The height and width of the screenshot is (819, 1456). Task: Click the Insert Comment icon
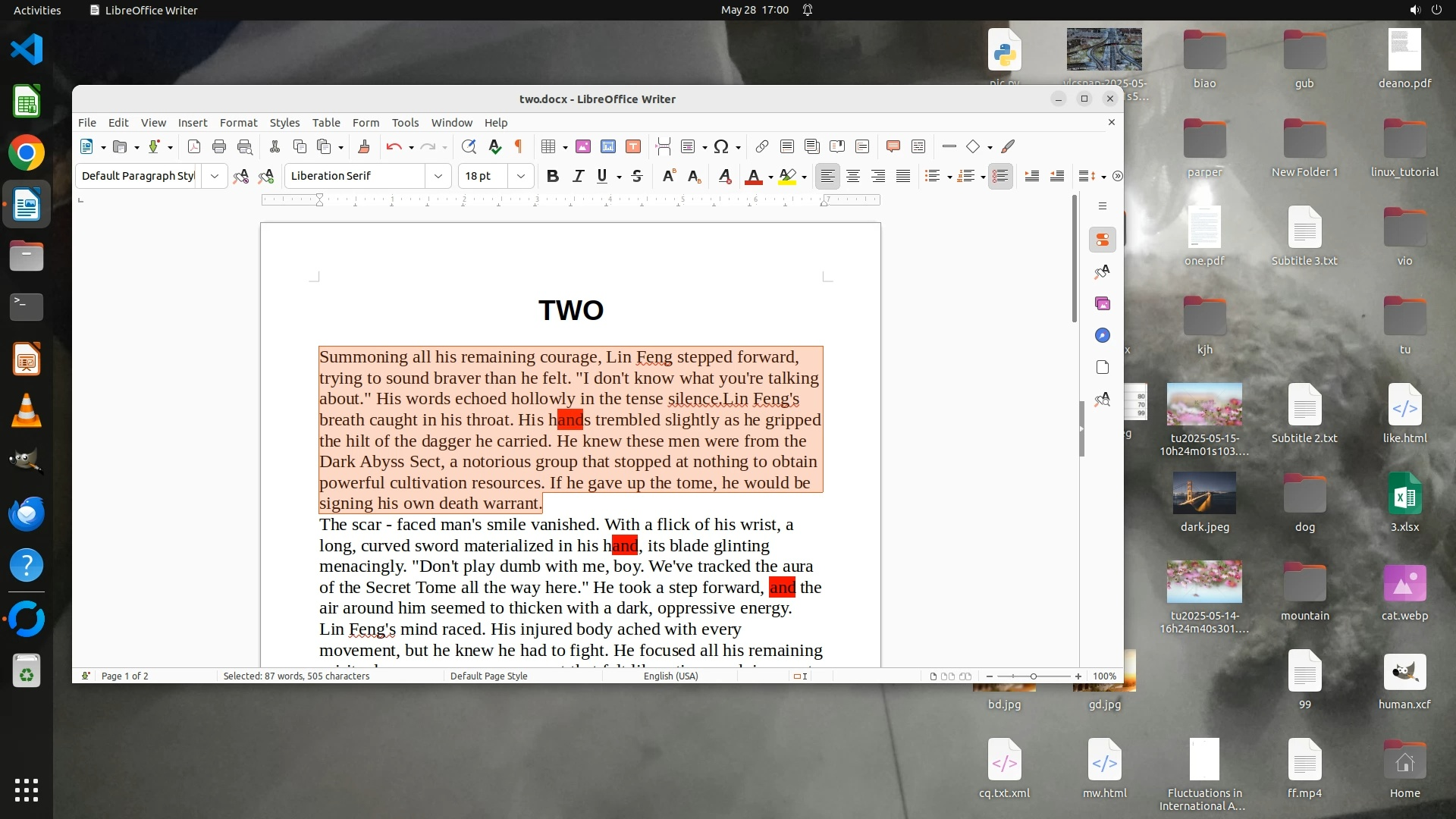click(893, 146)
